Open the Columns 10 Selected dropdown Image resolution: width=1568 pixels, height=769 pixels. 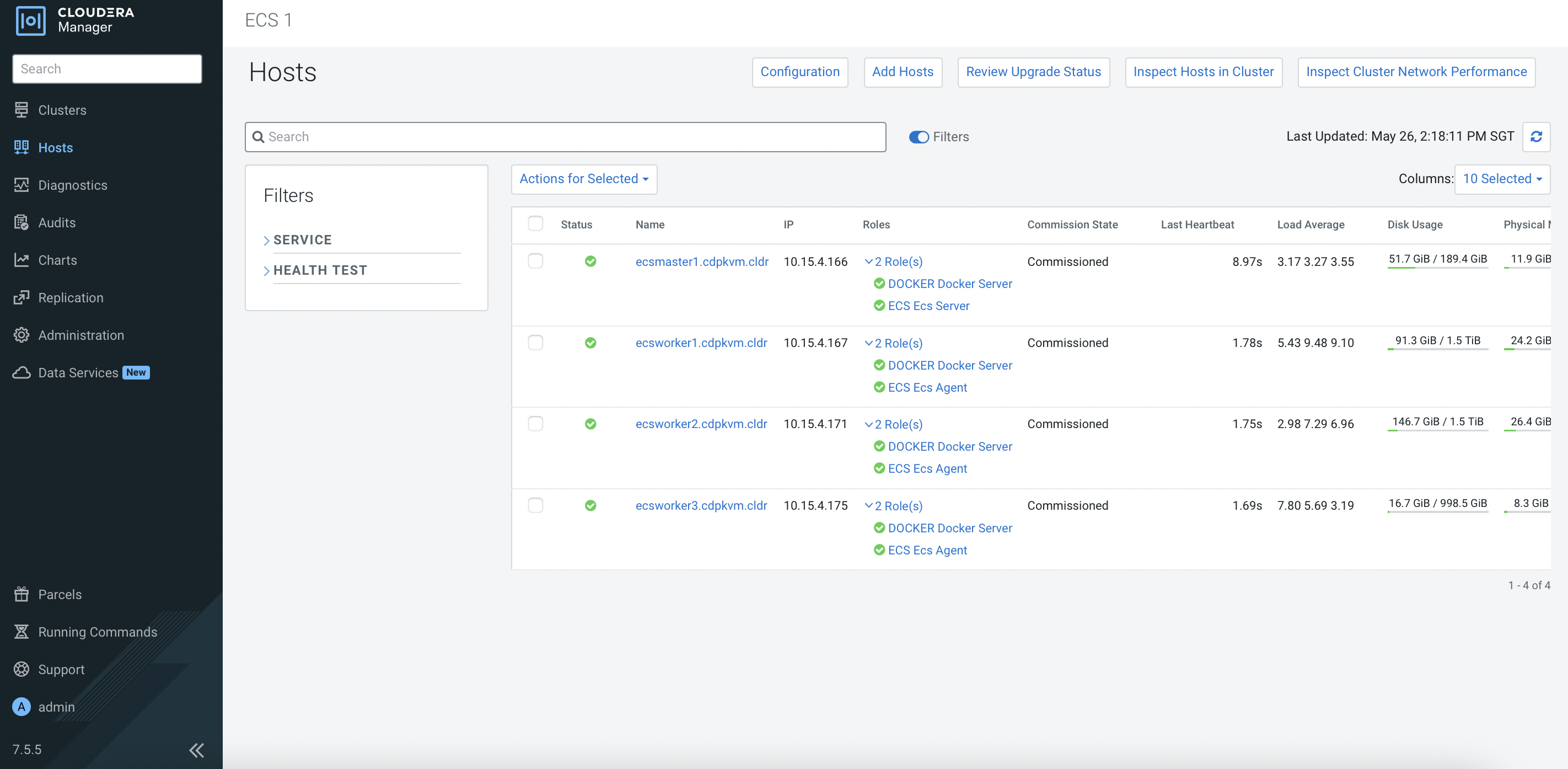point(1502,179)
